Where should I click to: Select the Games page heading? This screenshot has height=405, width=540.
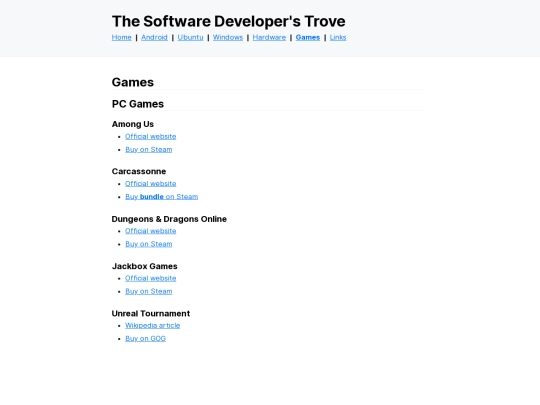(133, 82)
